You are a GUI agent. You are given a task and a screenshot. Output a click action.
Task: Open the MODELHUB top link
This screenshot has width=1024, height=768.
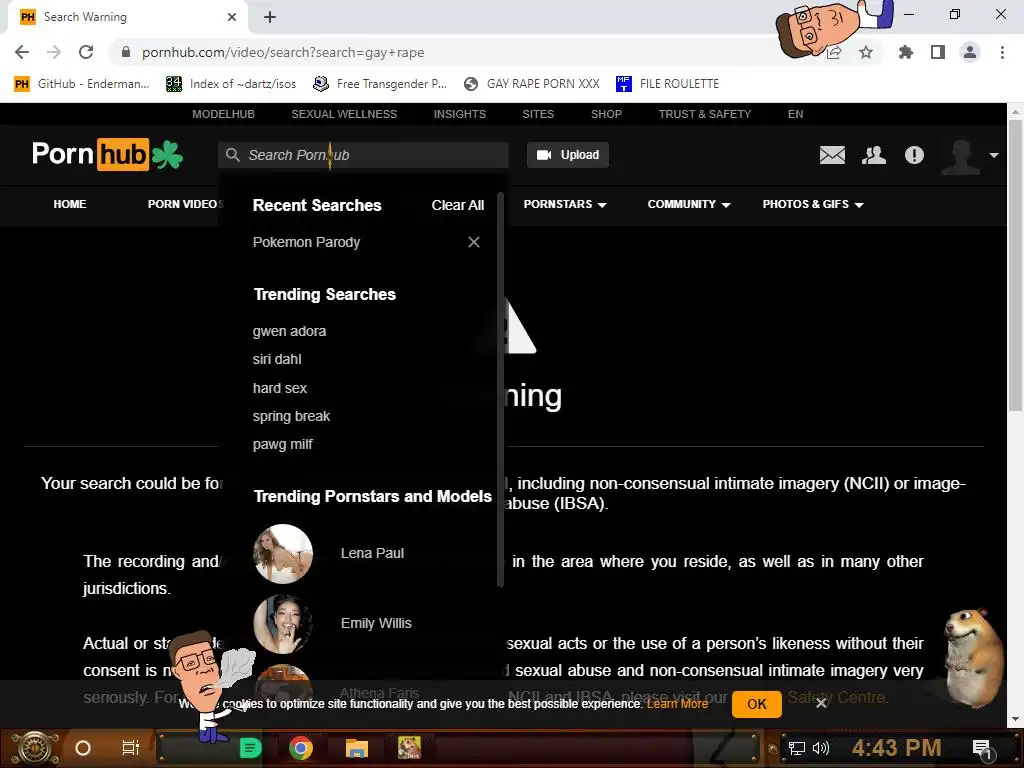point(223,114)
